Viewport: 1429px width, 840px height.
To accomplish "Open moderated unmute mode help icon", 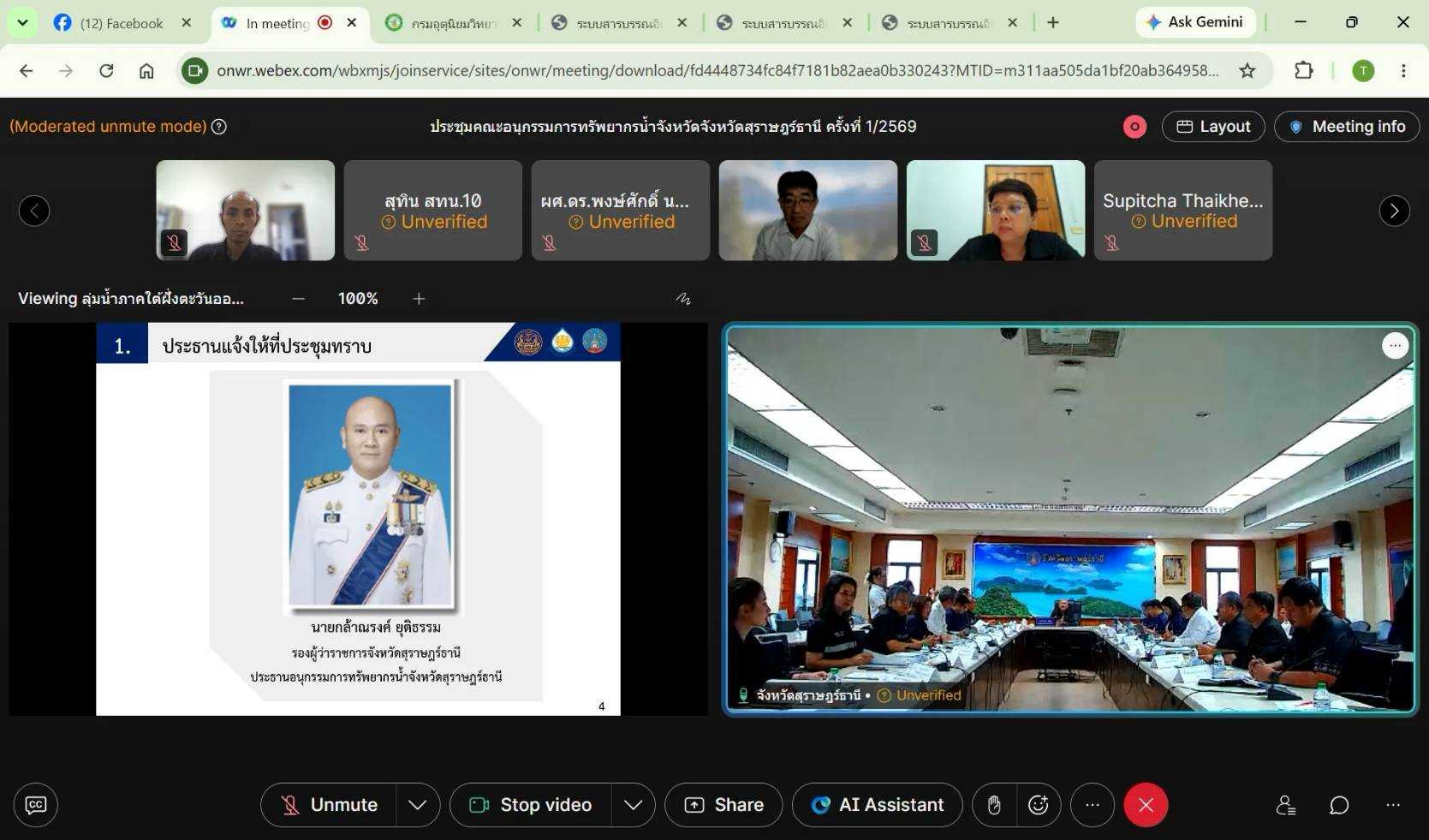I will (219, 127).
